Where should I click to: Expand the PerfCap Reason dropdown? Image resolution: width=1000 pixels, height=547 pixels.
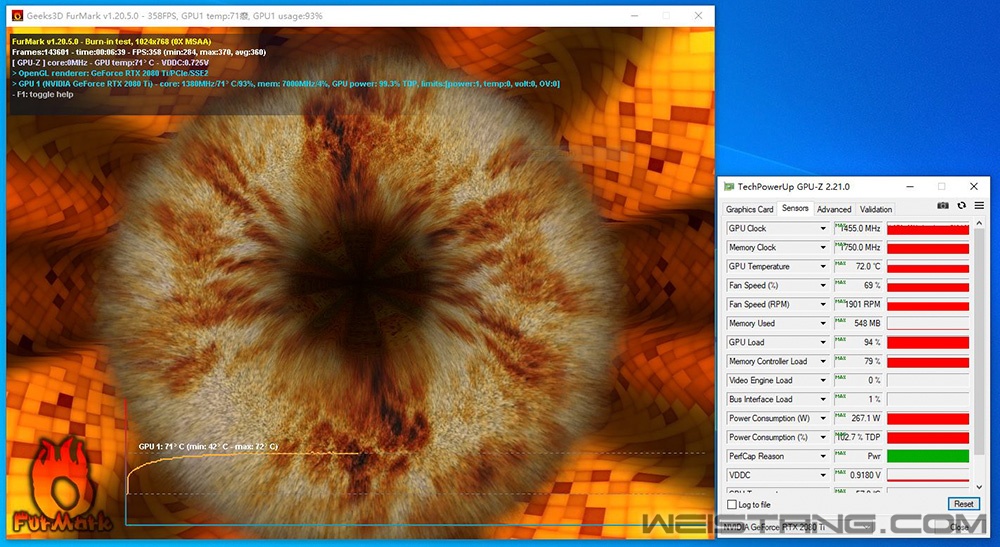point(823,457)
